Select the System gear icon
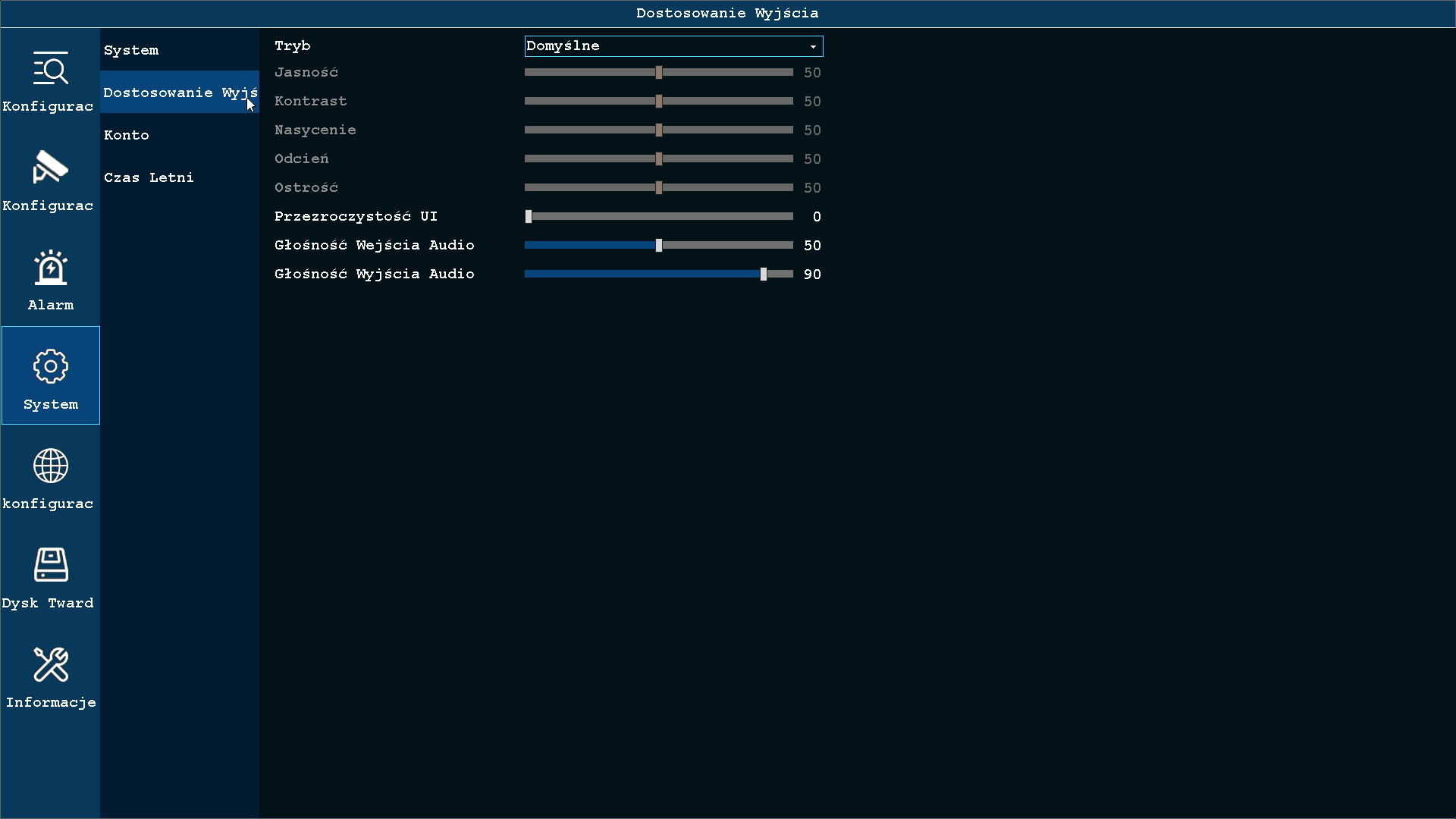Viewport: 1456px width, 819px height. pos(51,366)
